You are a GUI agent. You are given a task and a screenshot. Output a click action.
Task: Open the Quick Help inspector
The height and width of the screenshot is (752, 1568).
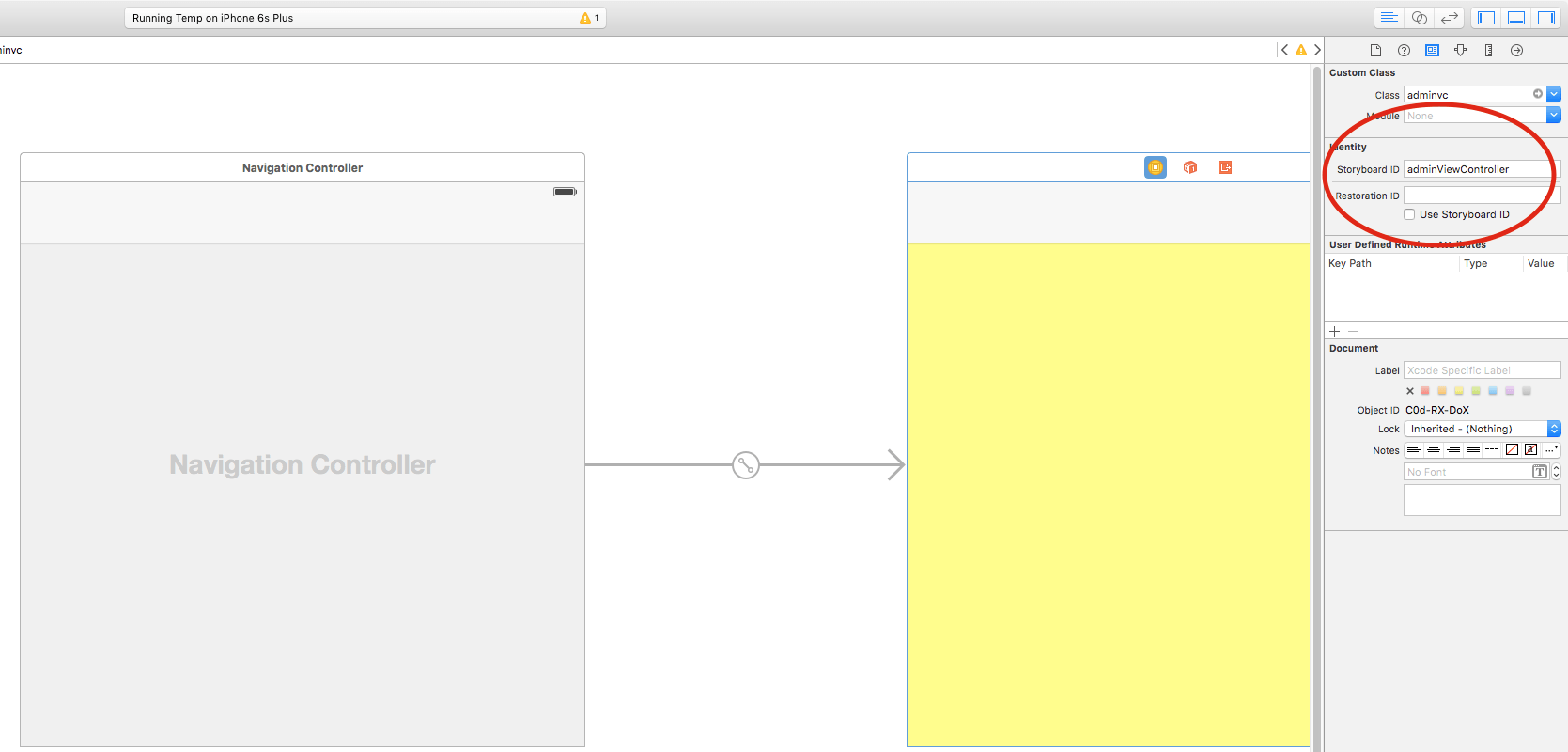pyautogui.click(x=1404, y=51)
